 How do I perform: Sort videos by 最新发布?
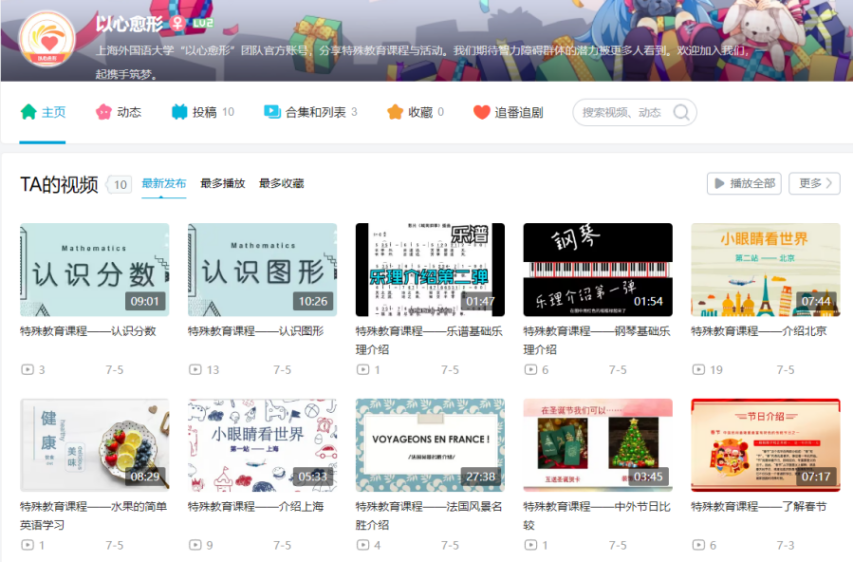(x=163, y=184)
